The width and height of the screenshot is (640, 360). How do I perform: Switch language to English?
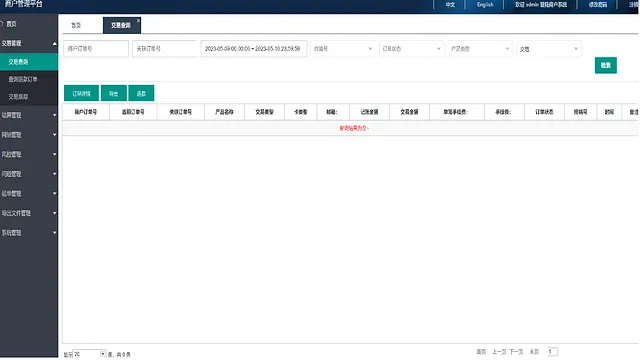pos(485,5)
